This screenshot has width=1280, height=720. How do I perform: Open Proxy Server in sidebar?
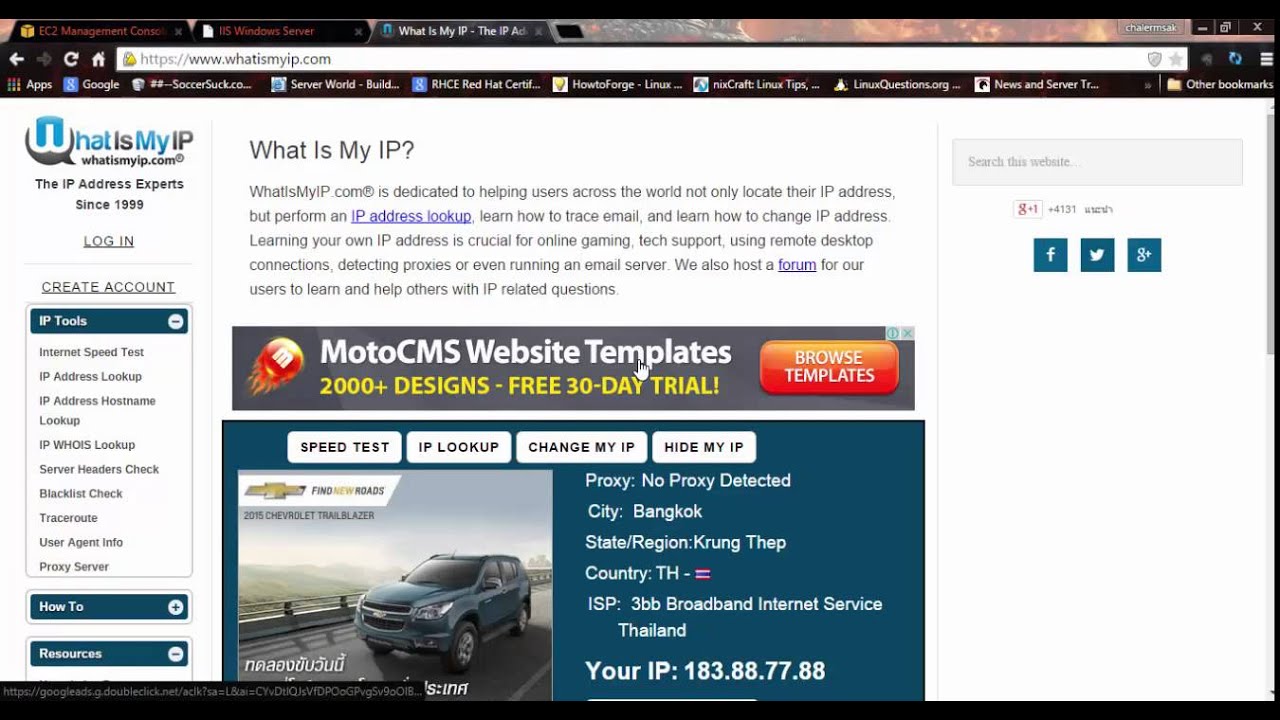click(74, 567)
